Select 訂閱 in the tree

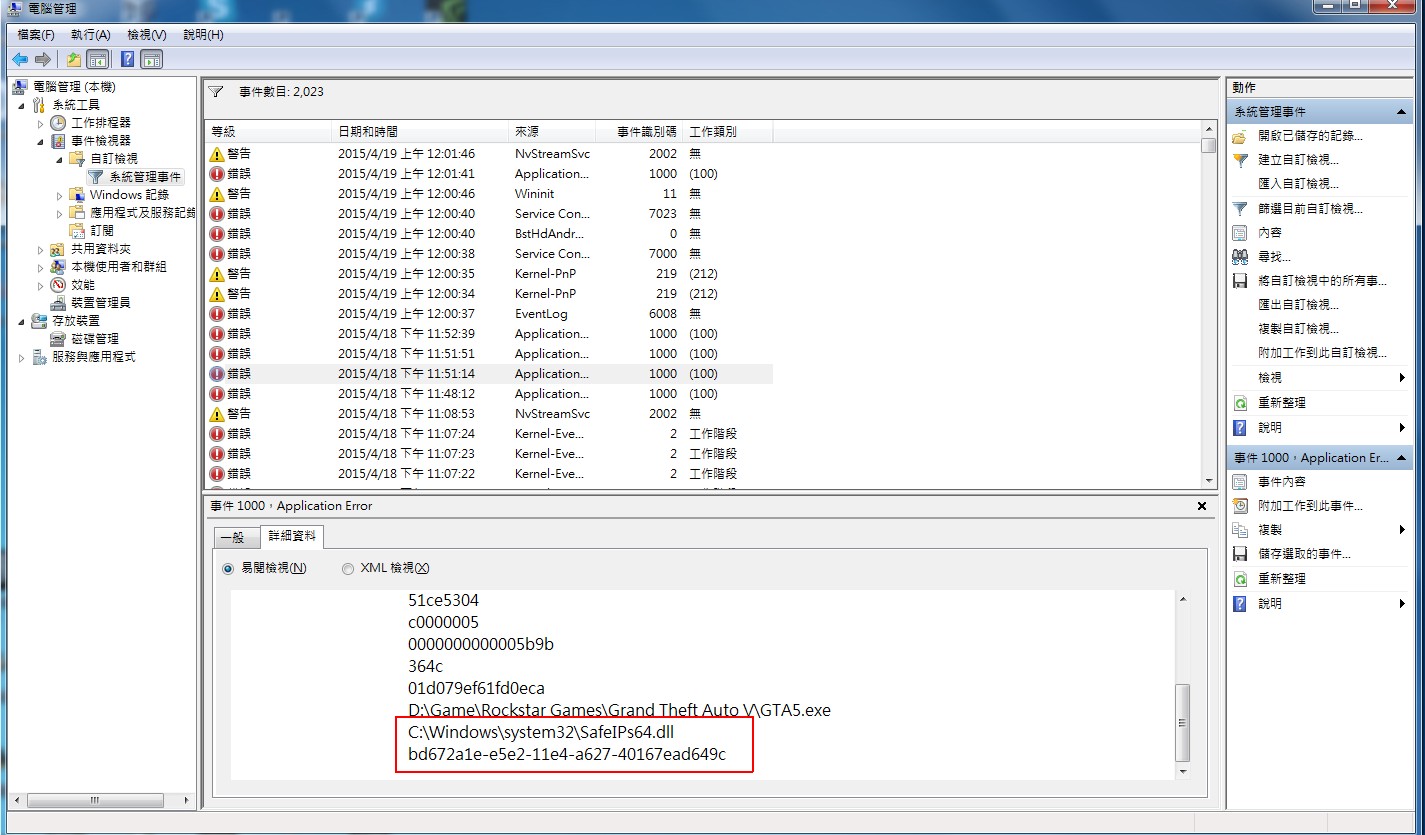[103, 231]
